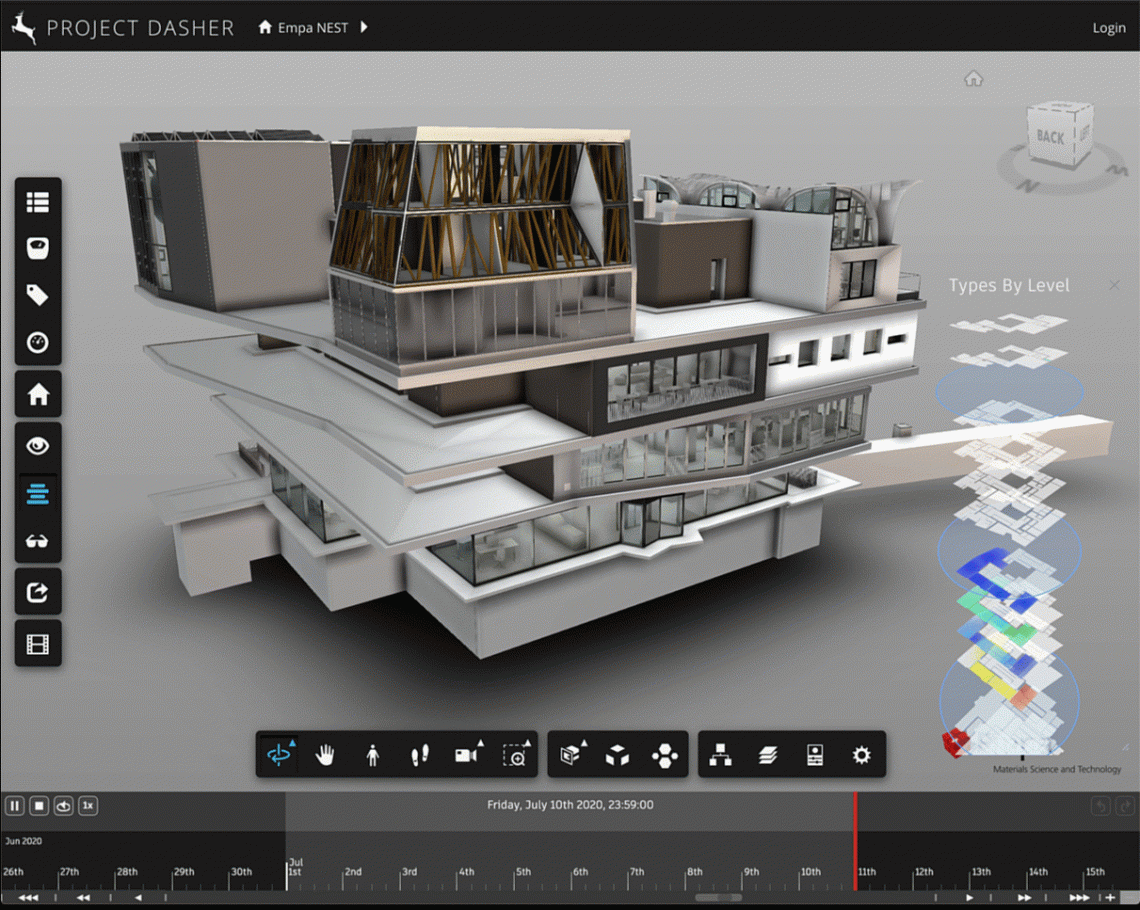This screenshot has height=910, width=1140.
Task: Click the Login button
Action: 1108,27
